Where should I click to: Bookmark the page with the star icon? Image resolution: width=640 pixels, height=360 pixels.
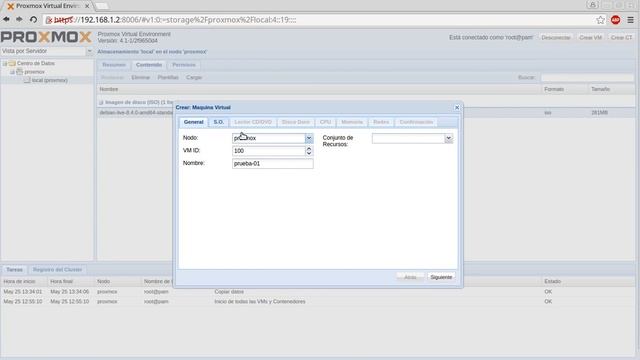point(600,20)
